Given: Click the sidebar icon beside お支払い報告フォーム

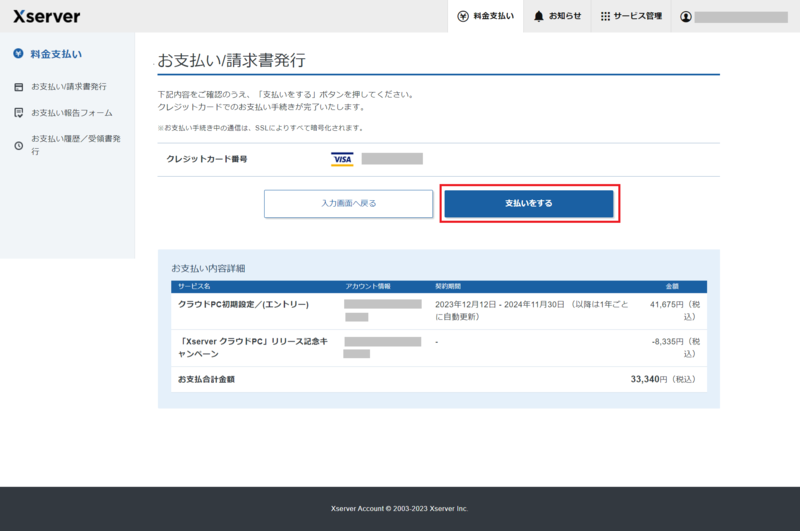Looking at the screenshot, I should 18,113.
